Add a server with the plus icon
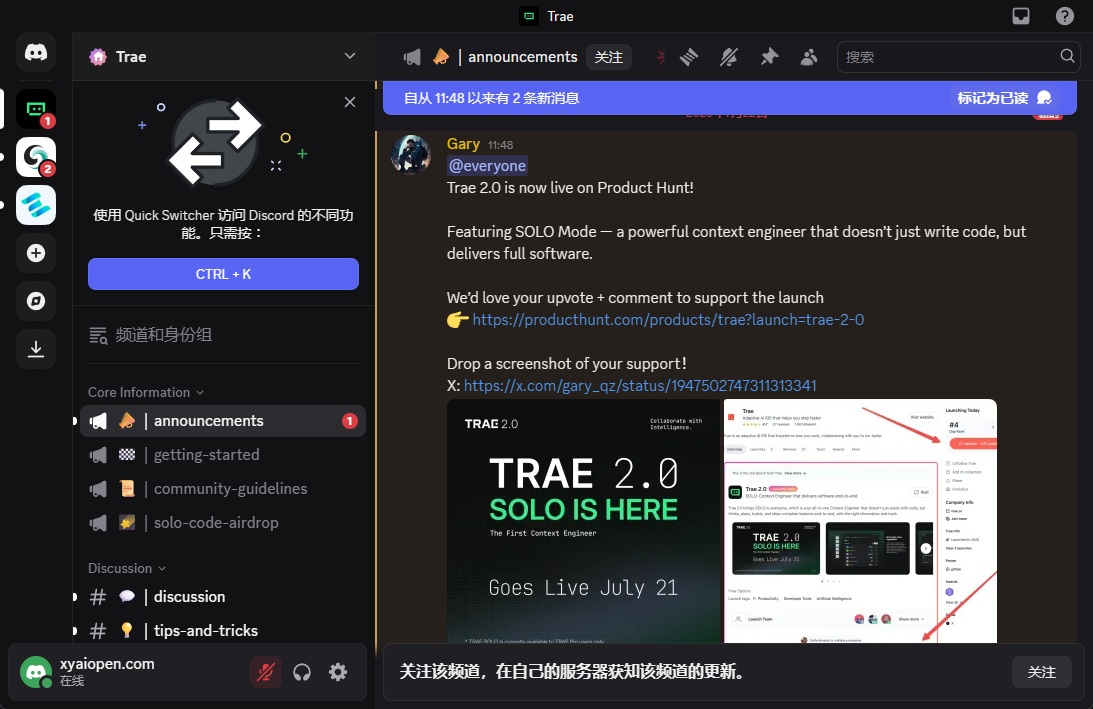The image size is (1093, 709). click(36, 253)
